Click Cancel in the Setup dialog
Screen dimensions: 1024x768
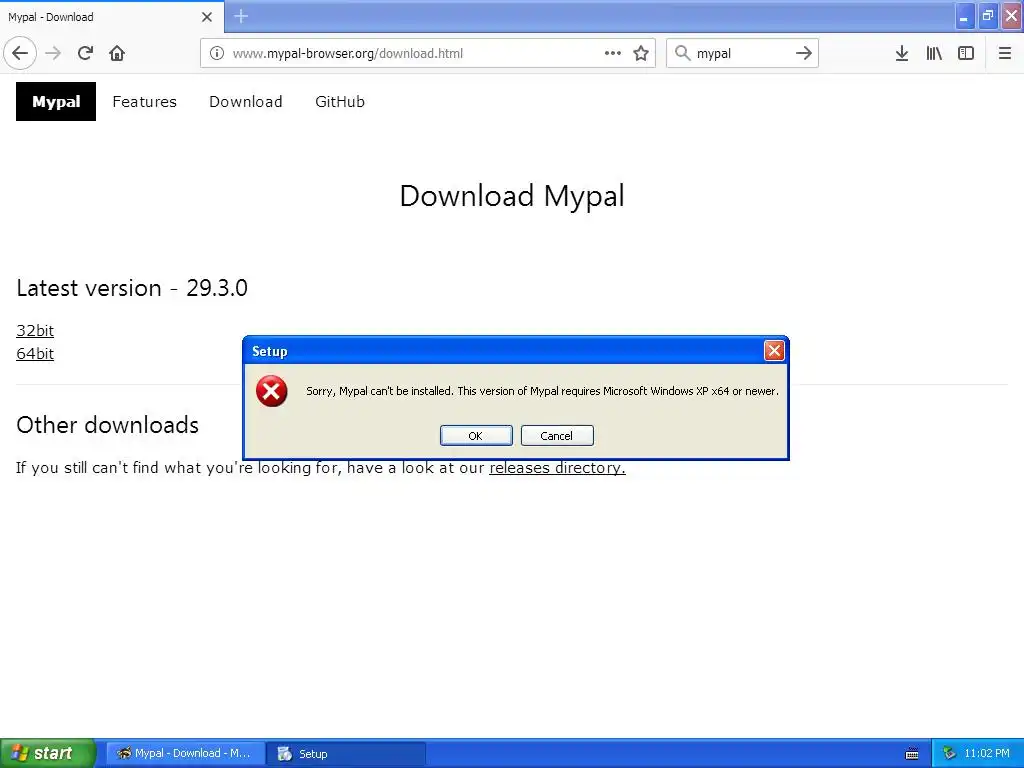(557, 436)
